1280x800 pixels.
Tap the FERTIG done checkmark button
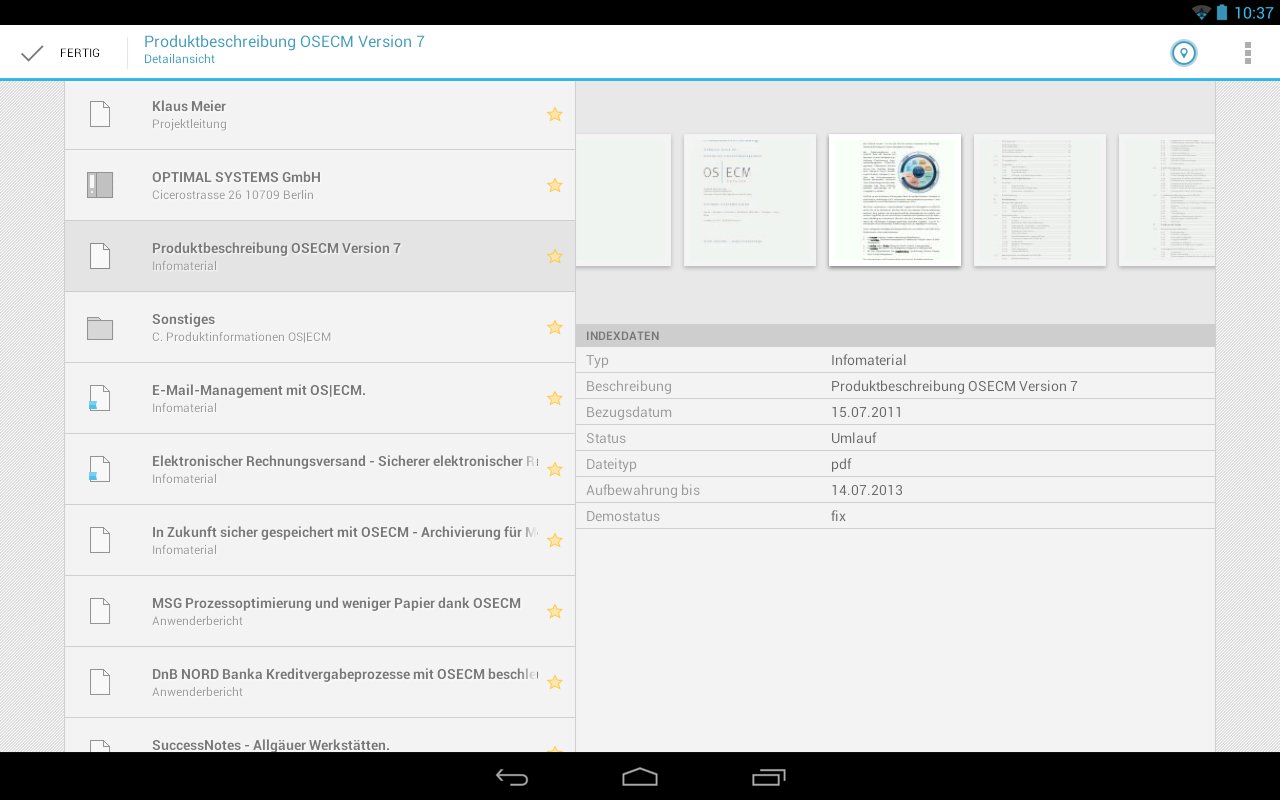pos(60,53)
